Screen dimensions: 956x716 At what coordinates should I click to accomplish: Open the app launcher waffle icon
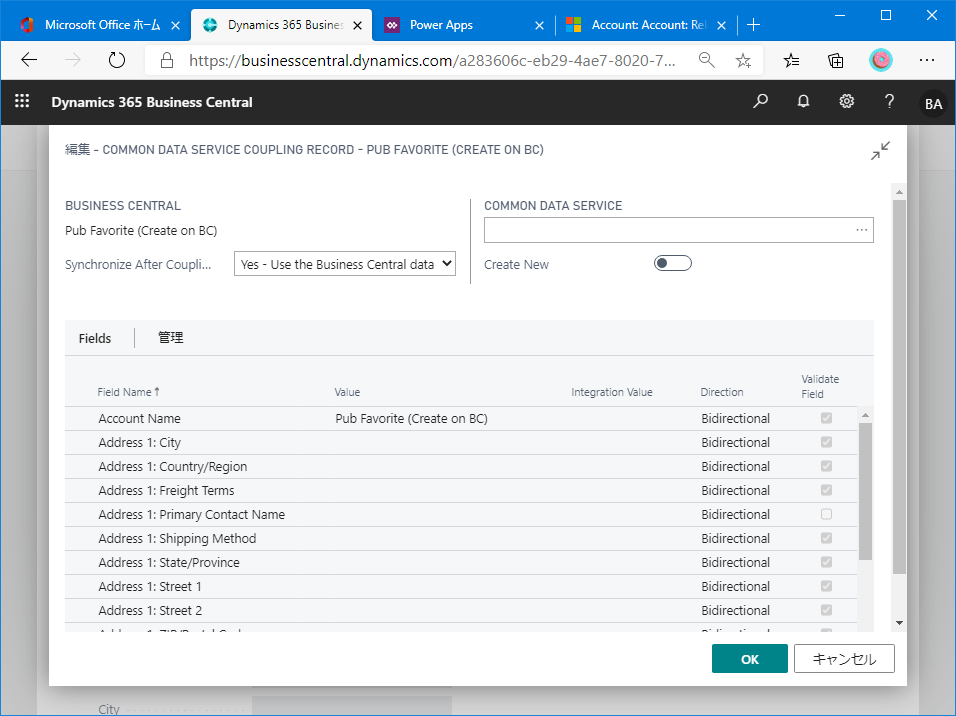pos(22,101)
